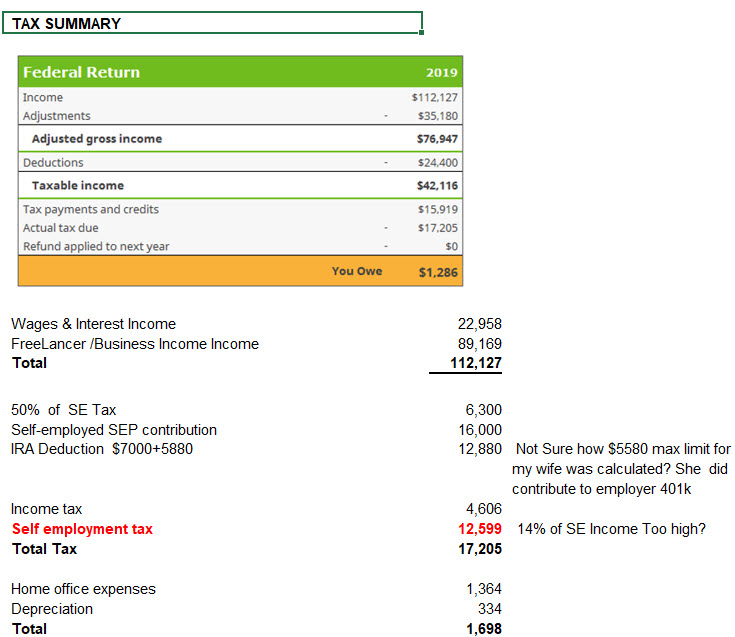
Task: Select the 334 depreciation value
Action: 490,609
